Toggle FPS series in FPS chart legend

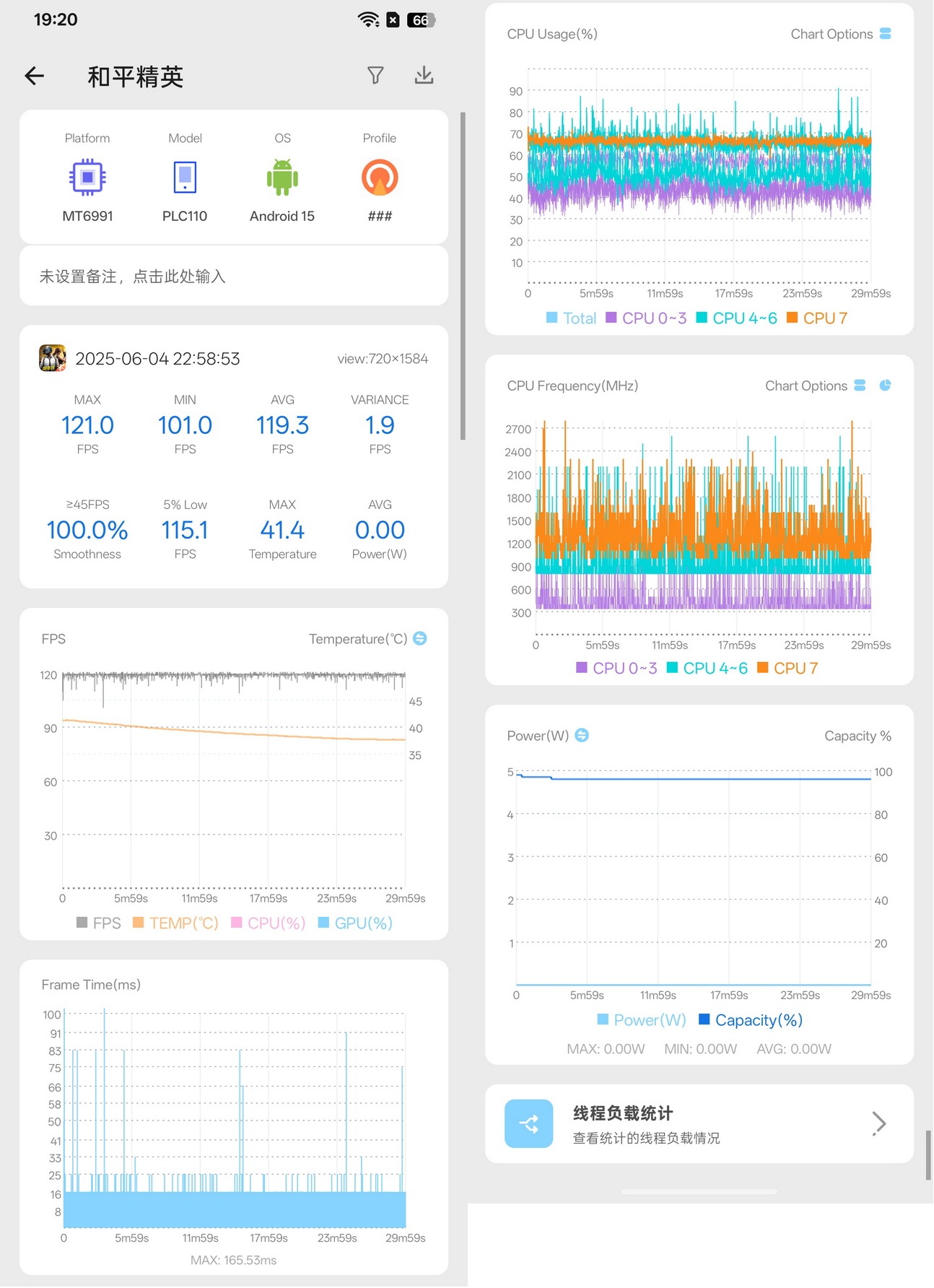coord(99,923)
